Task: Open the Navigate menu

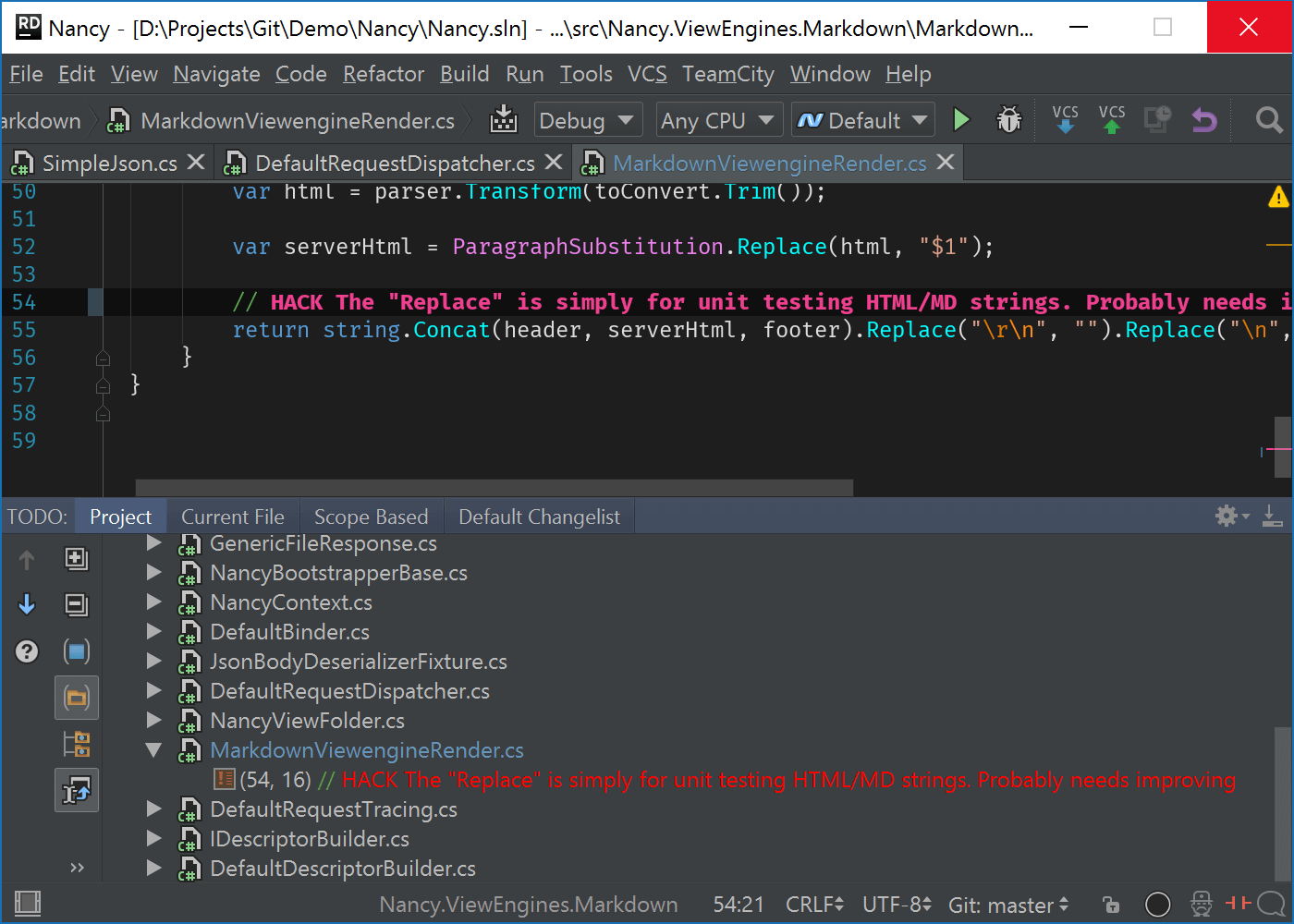Action: pos(216,74)
